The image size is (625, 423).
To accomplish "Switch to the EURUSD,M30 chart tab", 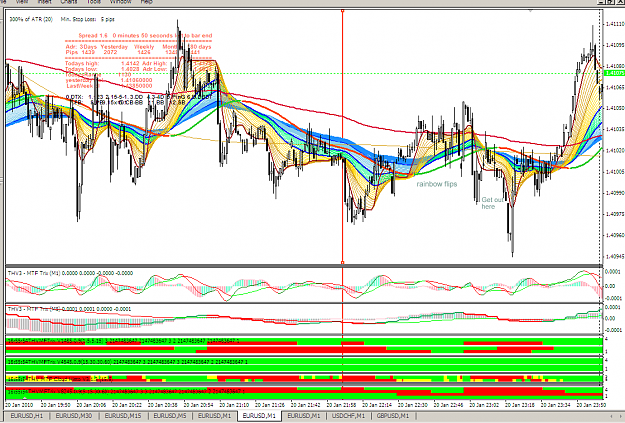I will click(74, 416).
